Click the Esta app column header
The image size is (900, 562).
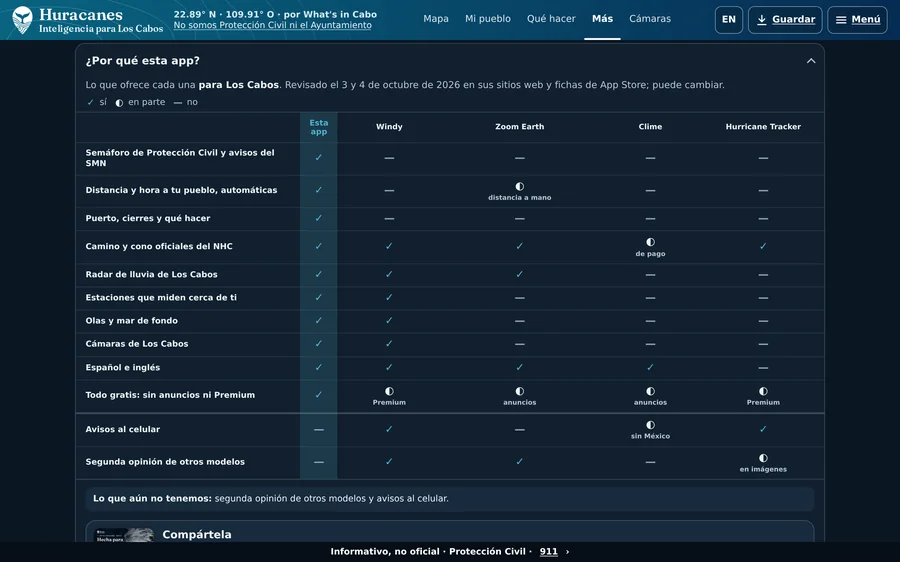[319, 127]
